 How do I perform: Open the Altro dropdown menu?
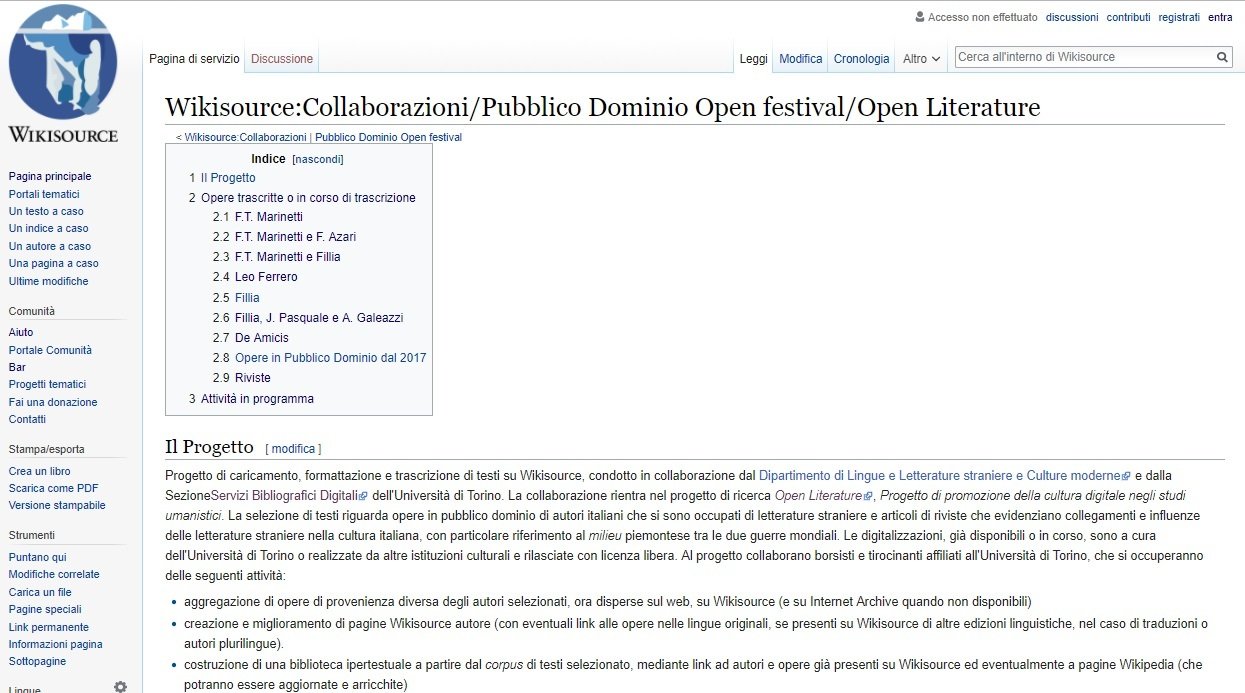[921, 59]
